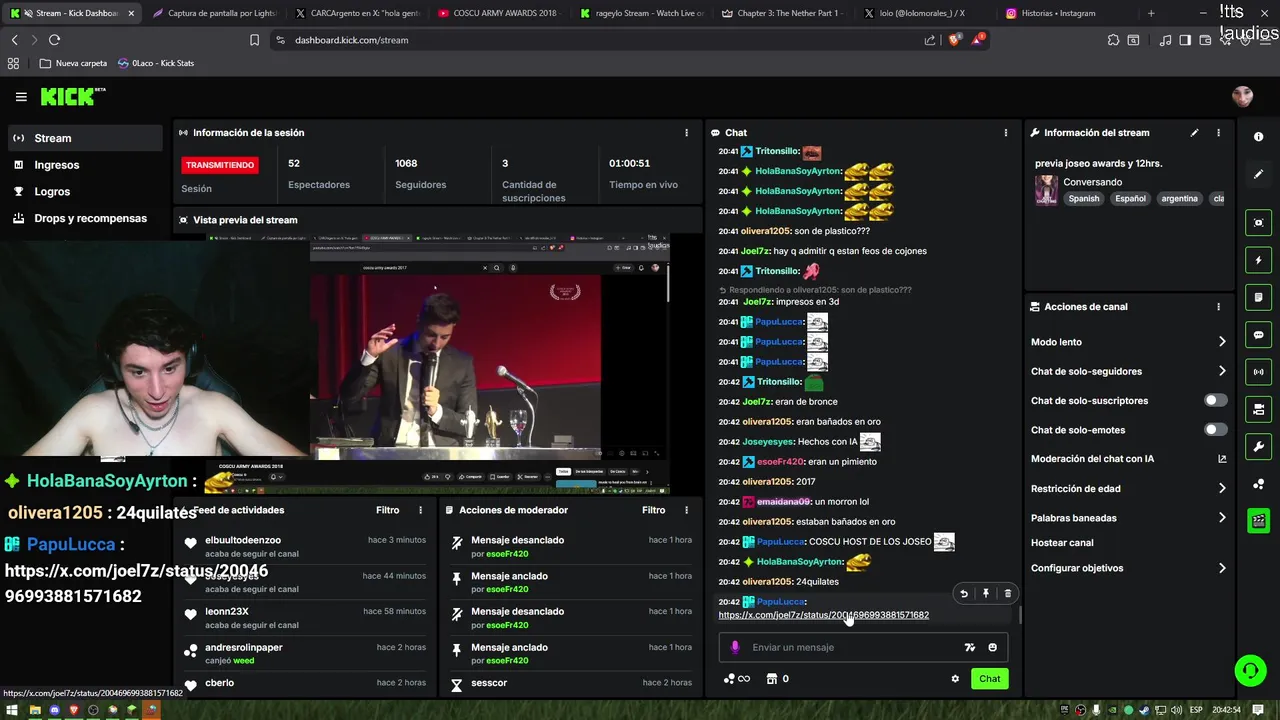Open the chat settings gear
1280x720 pixels.
click(x=955, y=679)
